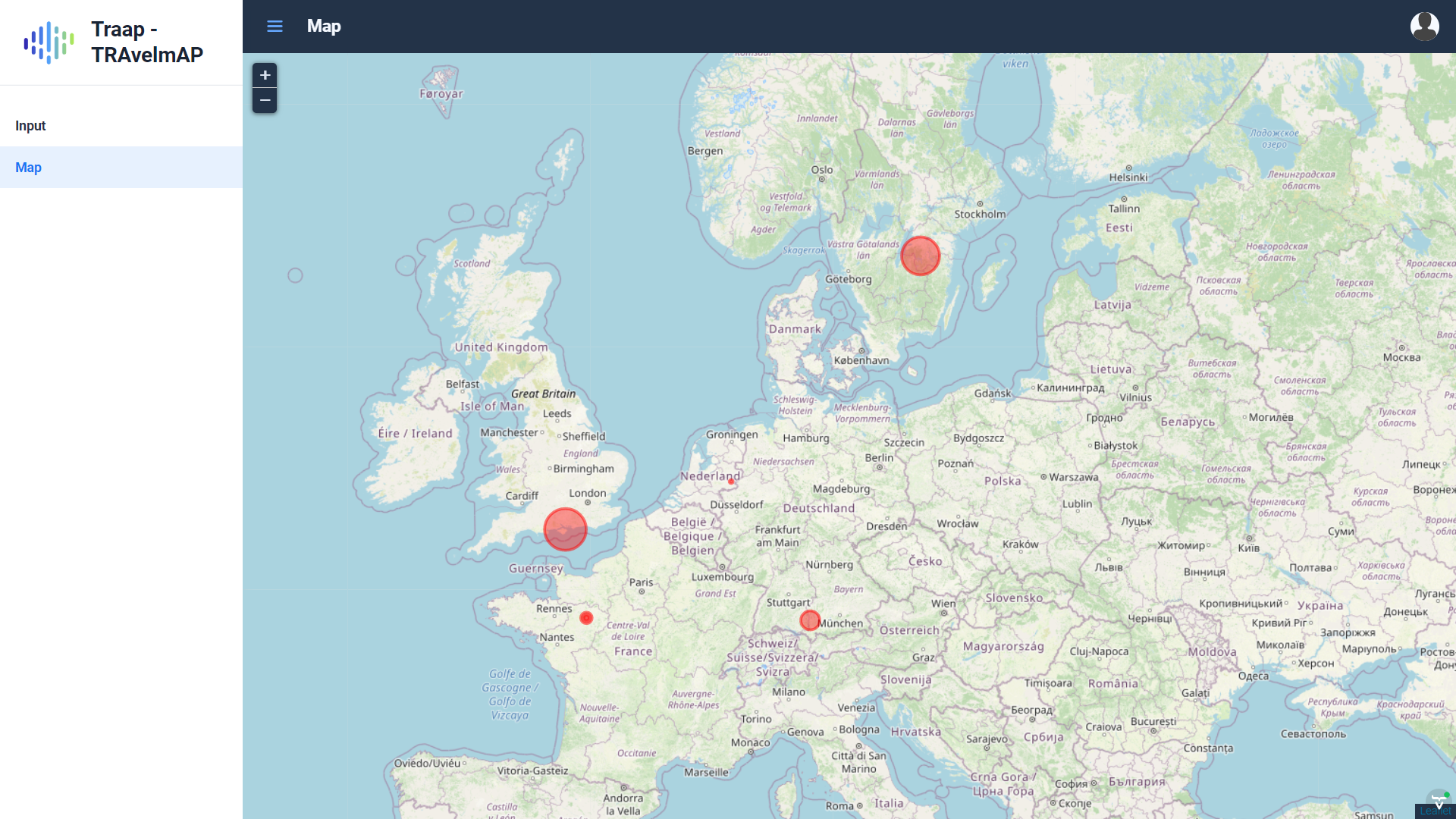Select the Map sidebar item
This screenshot has height=819, width=1456.
pyautogui.click(x=28, y=168)
